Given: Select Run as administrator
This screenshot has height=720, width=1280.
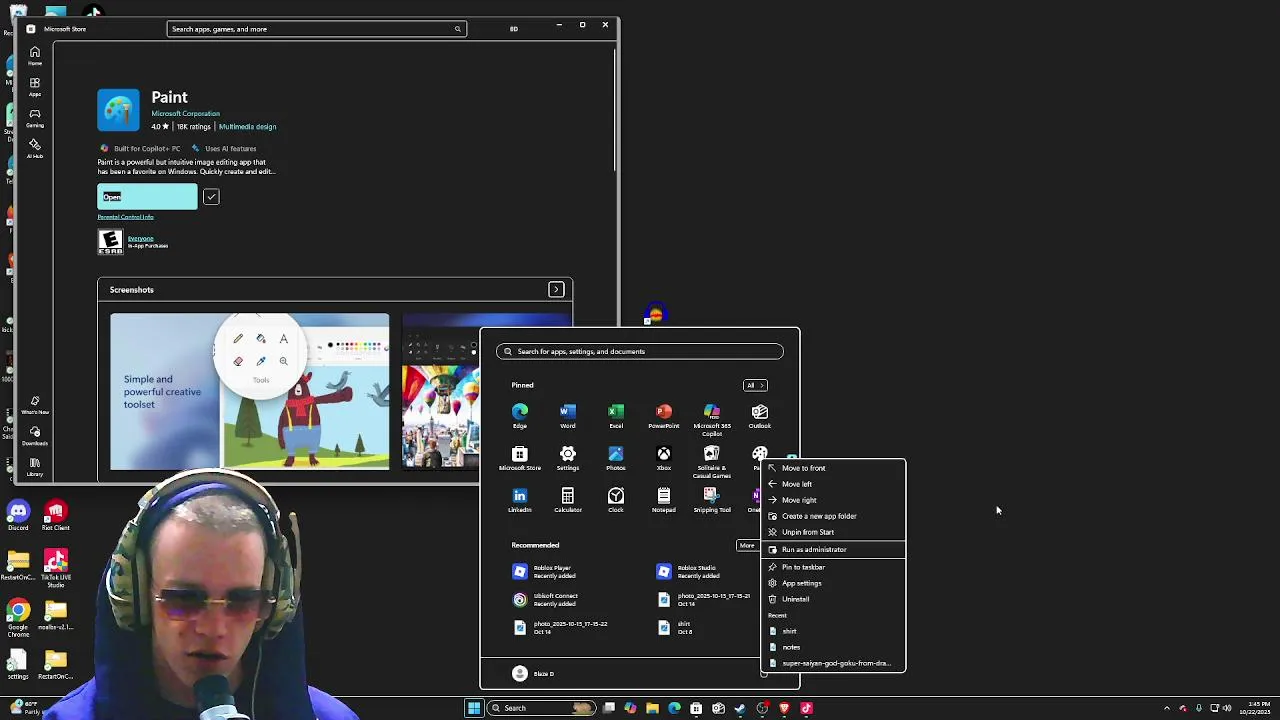Looking at the screenshot, I should point(833,549).
